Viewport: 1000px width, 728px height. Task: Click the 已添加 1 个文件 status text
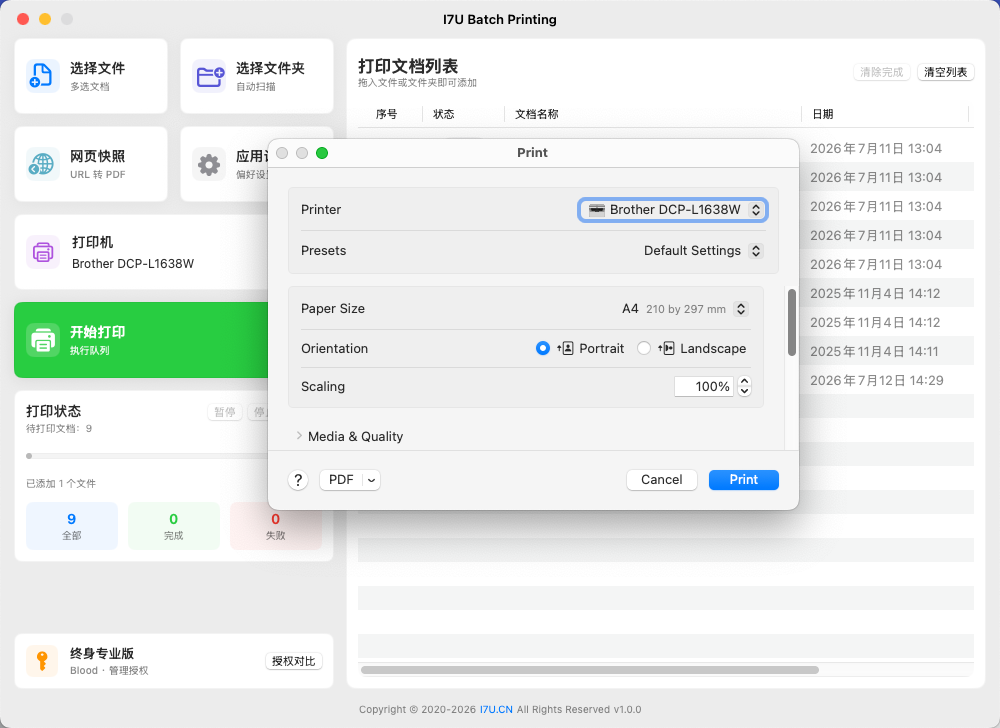[x=61, y=484]
